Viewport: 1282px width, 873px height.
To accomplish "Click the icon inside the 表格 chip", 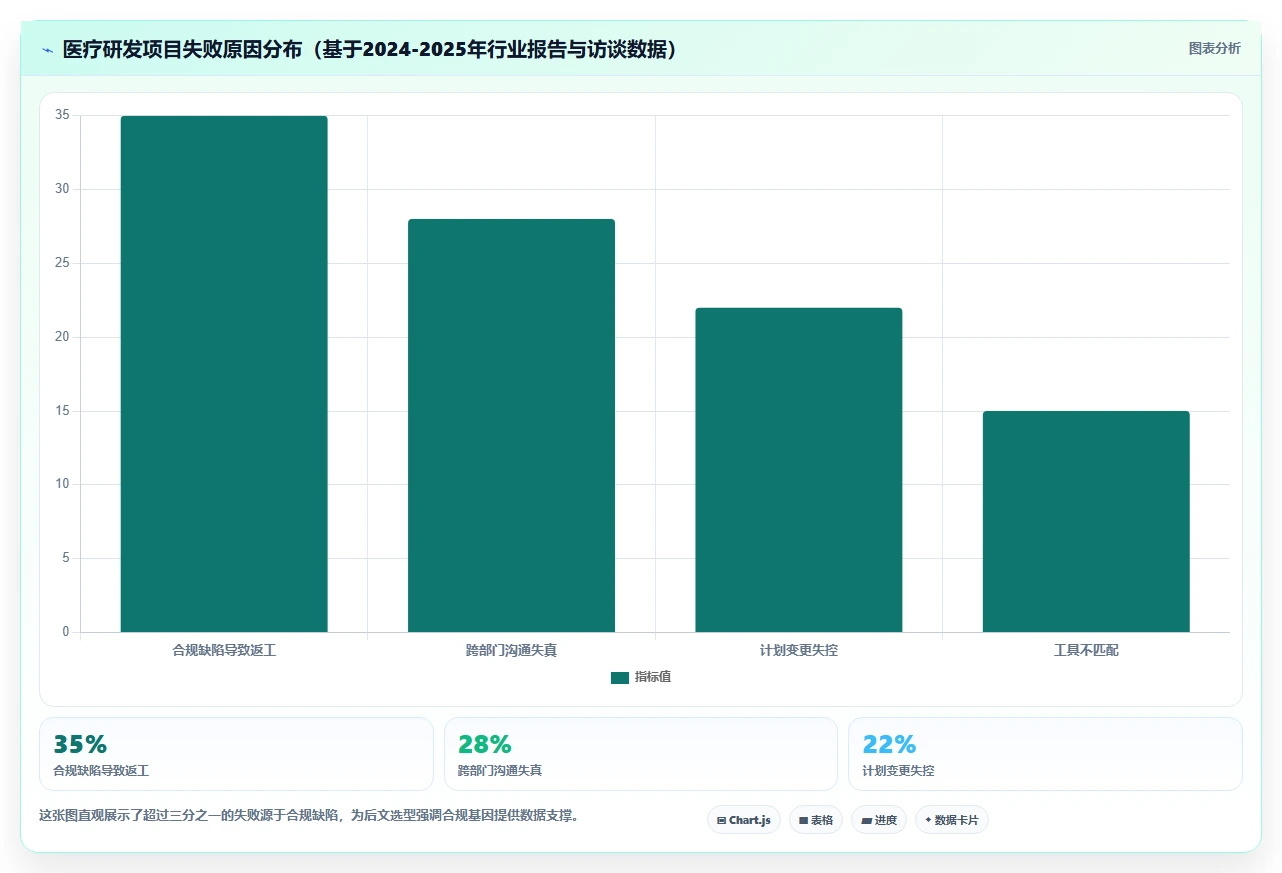I will tap(803, 820).
